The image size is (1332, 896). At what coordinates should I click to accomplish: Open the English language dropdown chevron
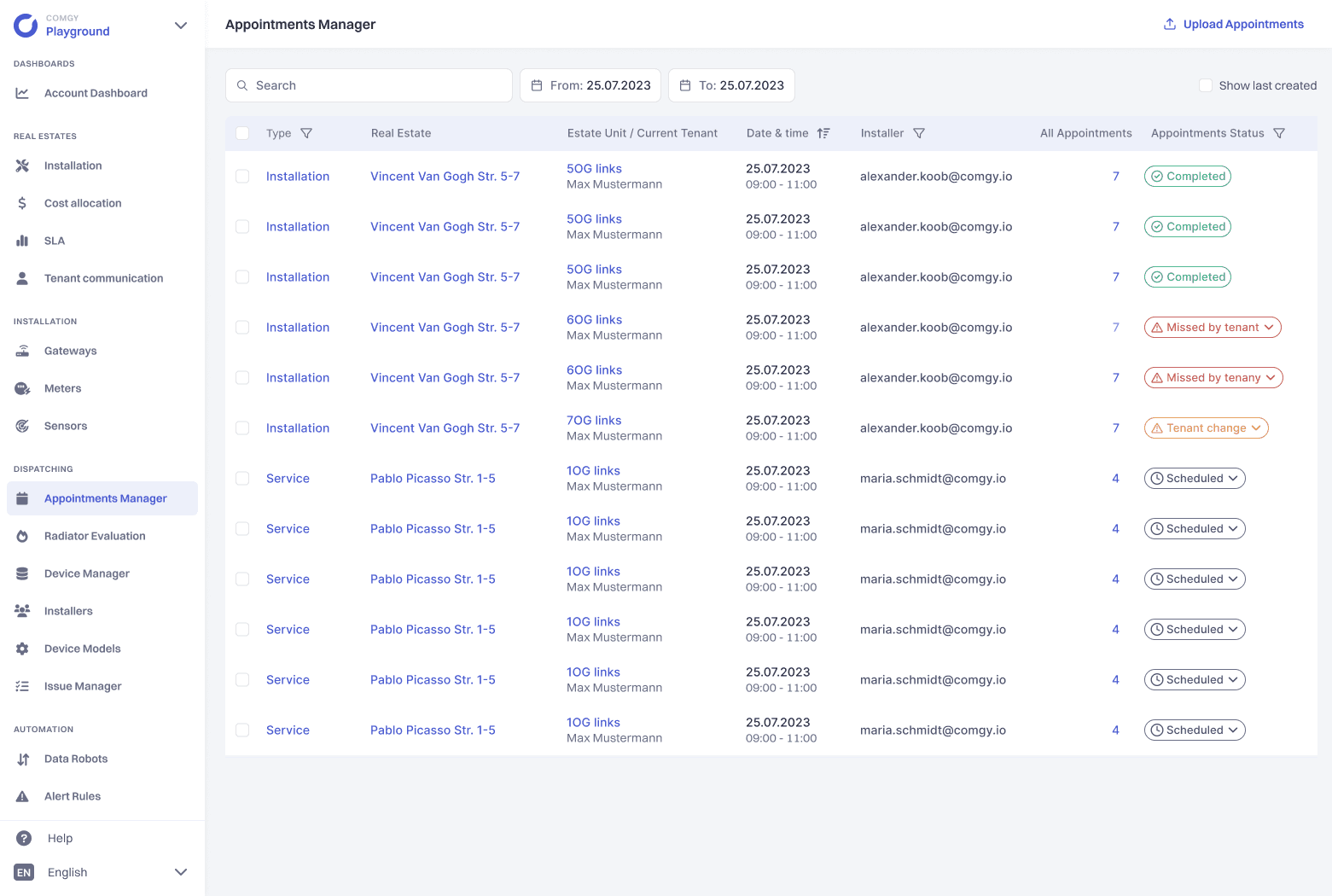181,872
